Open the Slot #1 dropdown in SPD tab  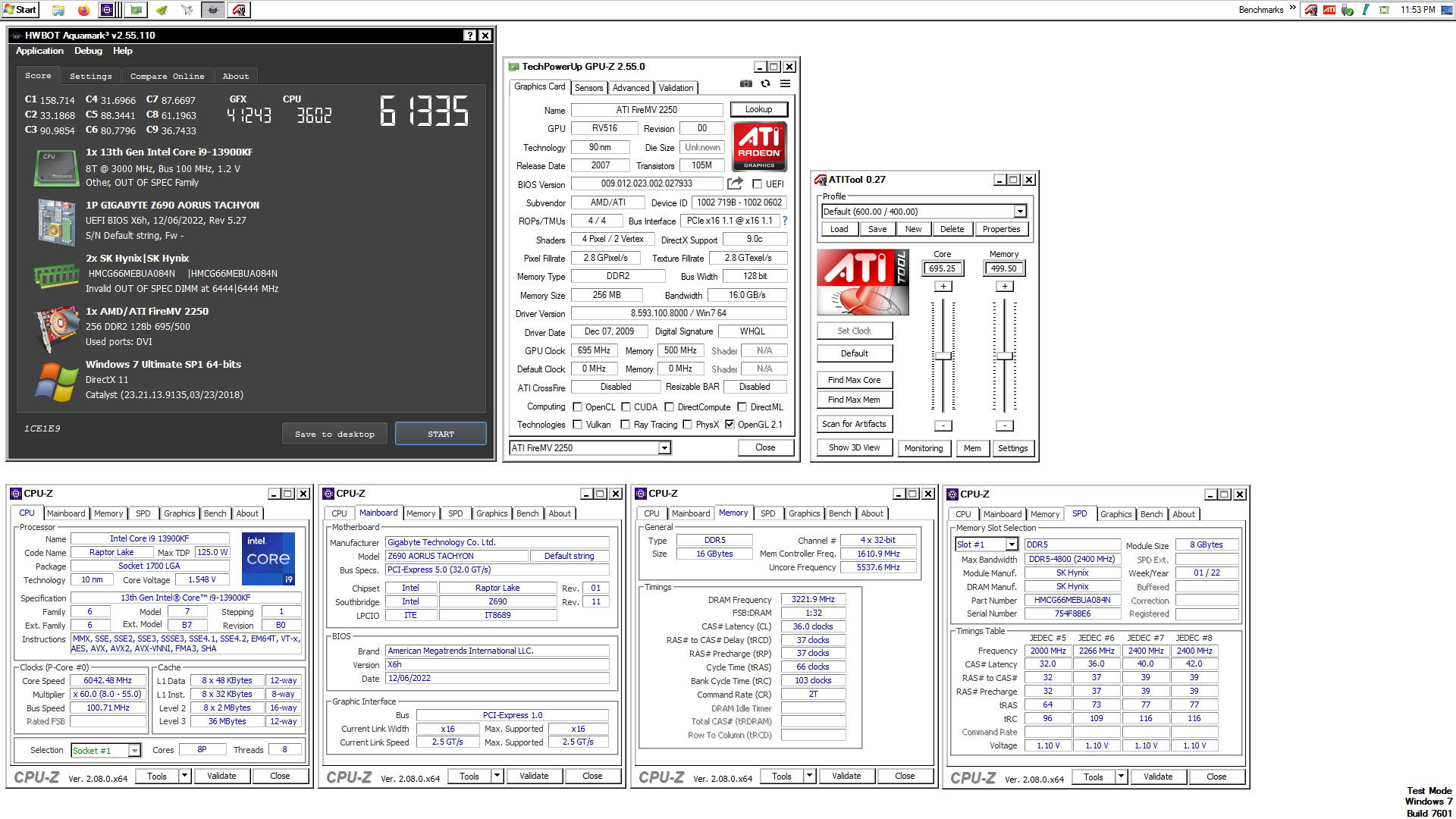point(1012,544)
